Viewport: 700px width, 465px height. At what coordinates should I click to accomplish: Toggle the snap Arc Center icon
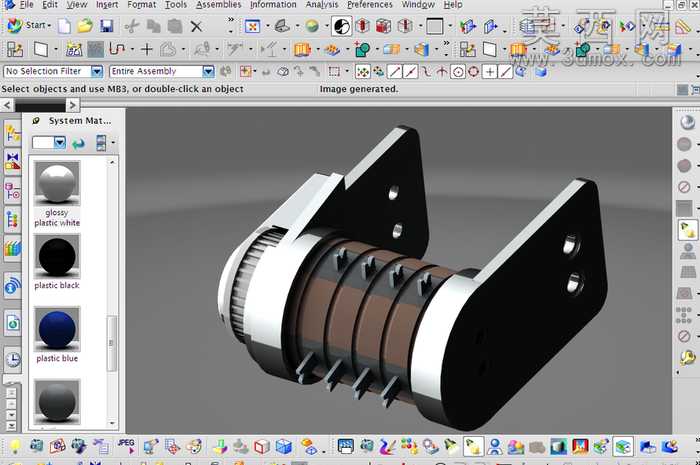pos(458,71)
